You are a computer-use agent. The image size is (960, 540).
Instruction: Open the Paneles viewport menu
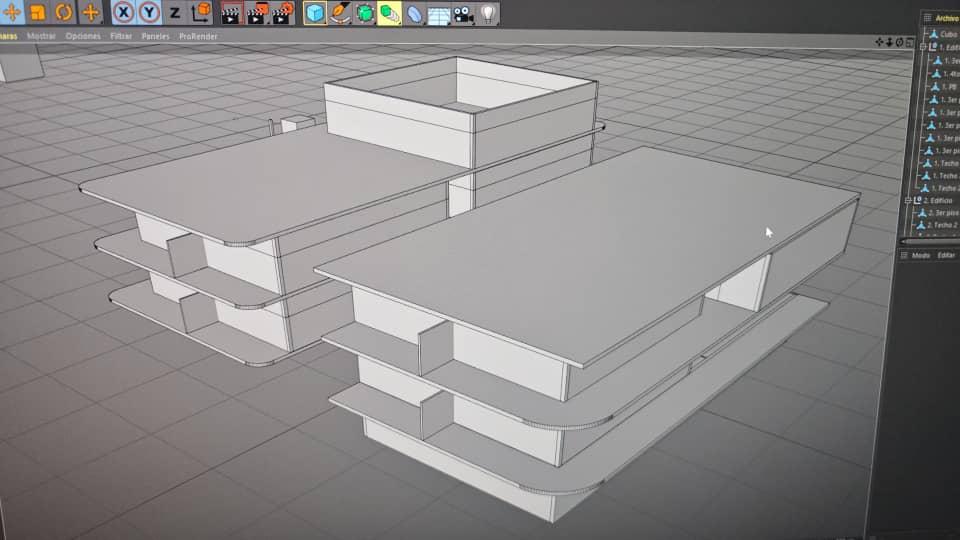click(x=155, y=36)
